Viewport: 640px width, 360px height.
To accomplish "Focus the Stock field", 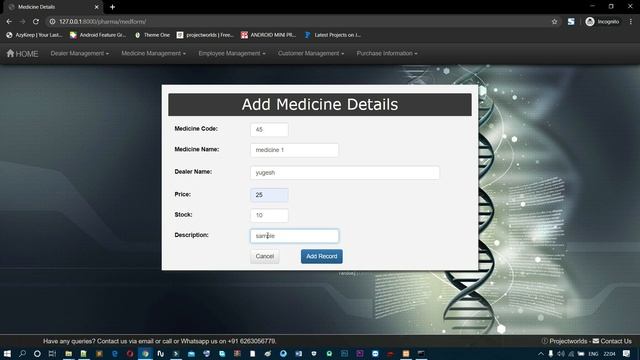I will pyautogui.click(x=269, y=216).
